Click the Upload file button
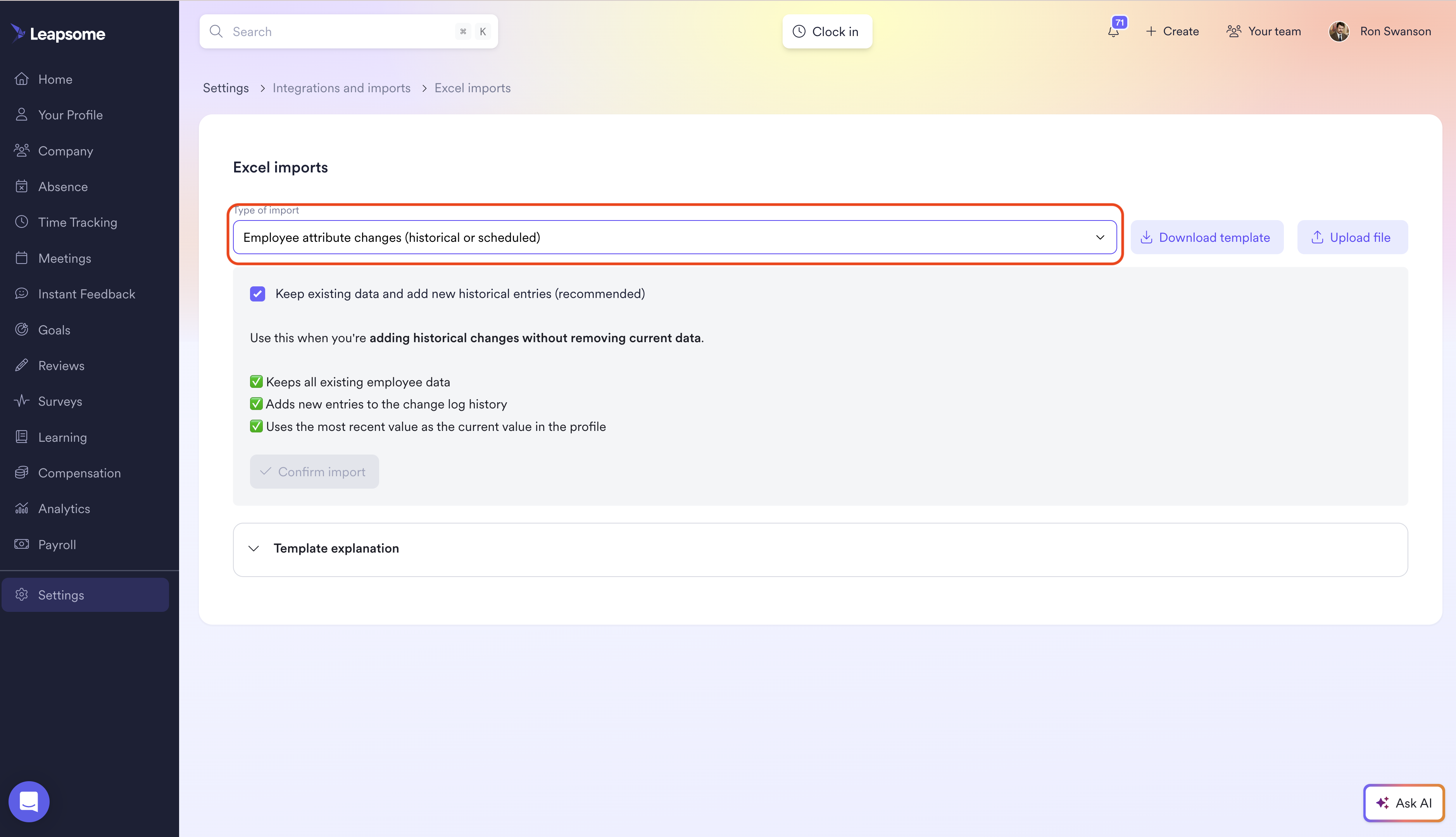 coord(1352,238)
